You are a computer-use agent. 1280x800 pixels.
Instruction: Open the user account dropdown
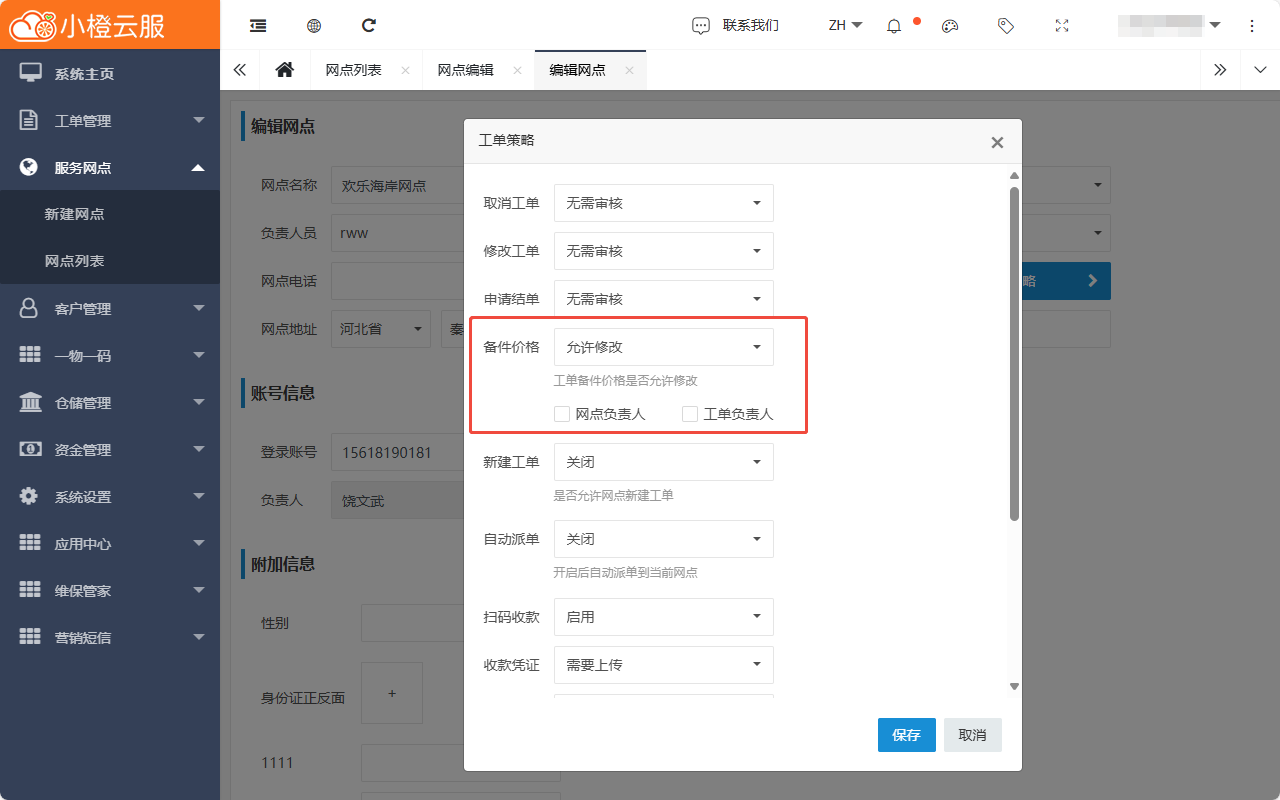click(1169, 25)
